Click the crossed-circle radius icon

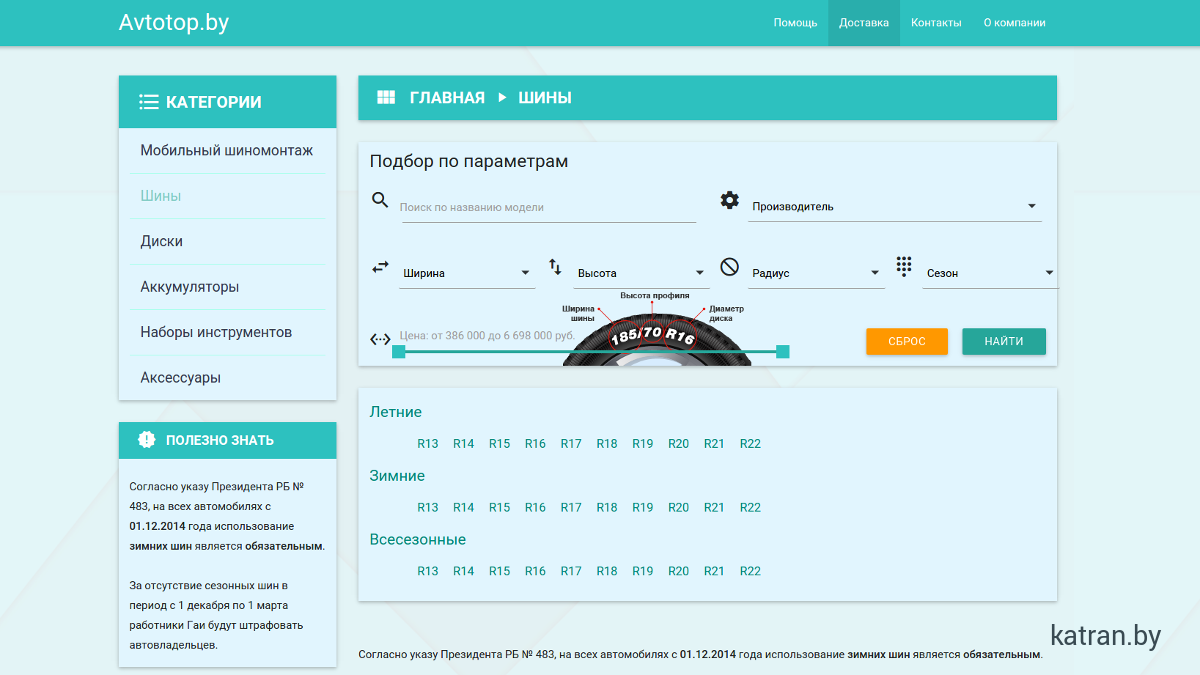click(730, 267)
